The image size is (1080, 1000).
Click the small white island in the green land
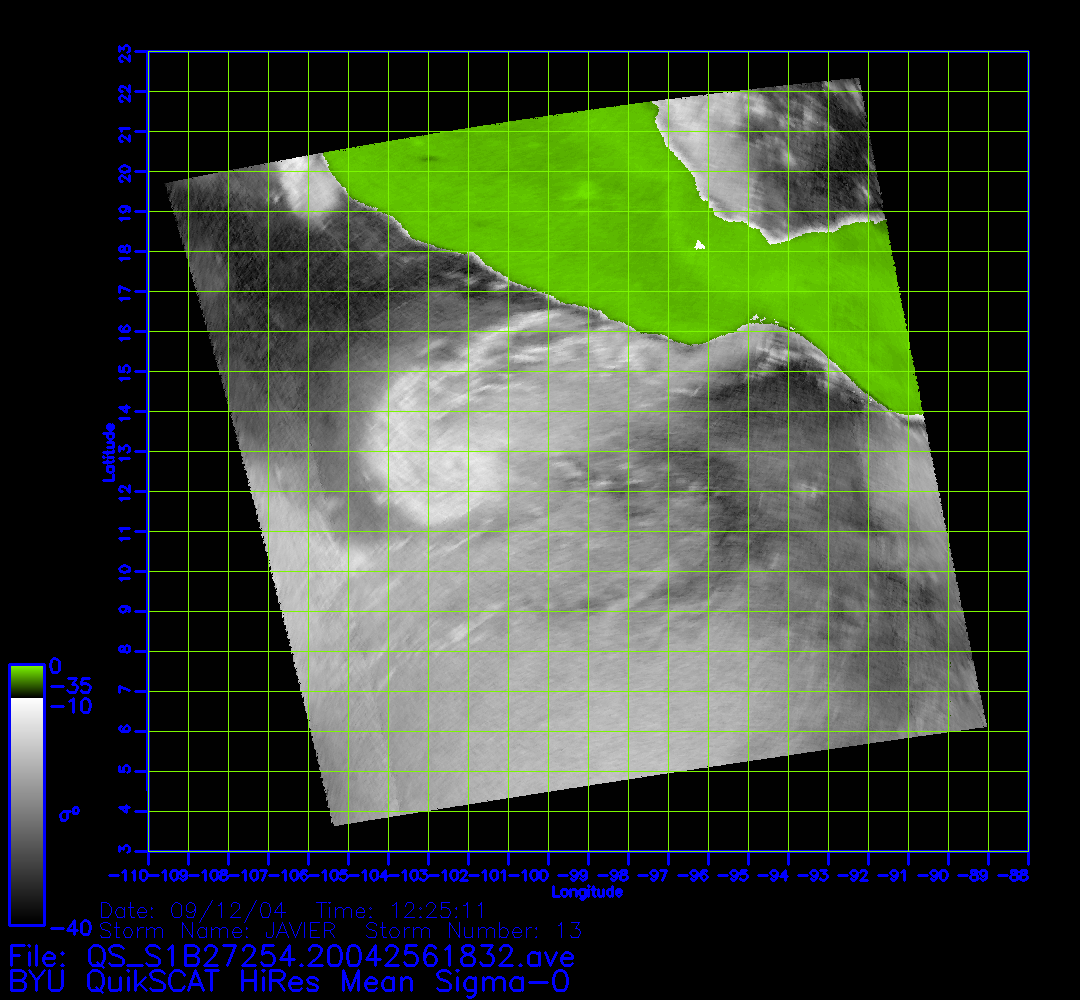click(x=699, y=244)
